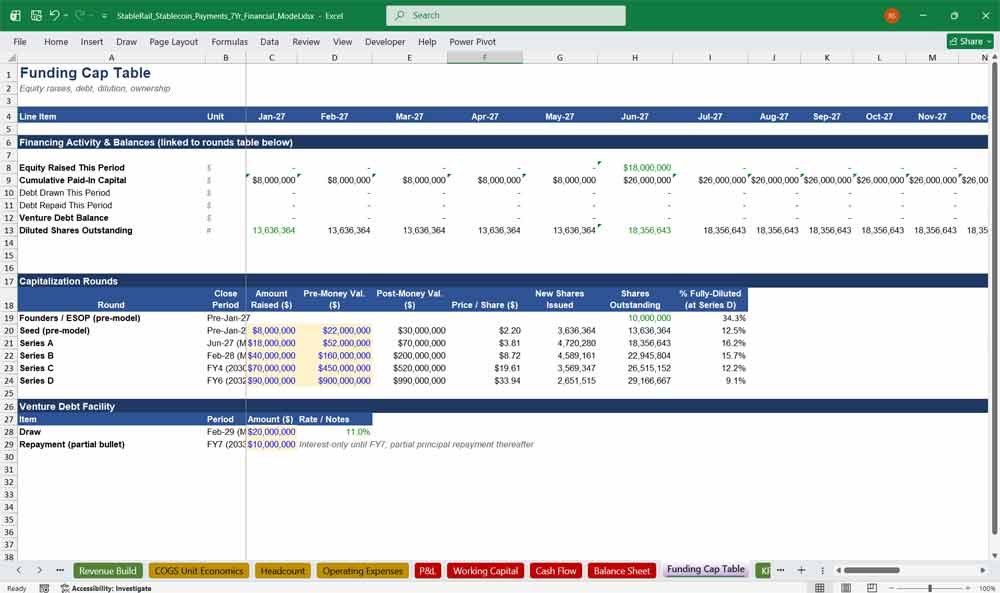Image resolution: width=1000 pixels, height=593 pixels.
Task: Switch to the Balance Sheet tab
Action: (622, 571)
